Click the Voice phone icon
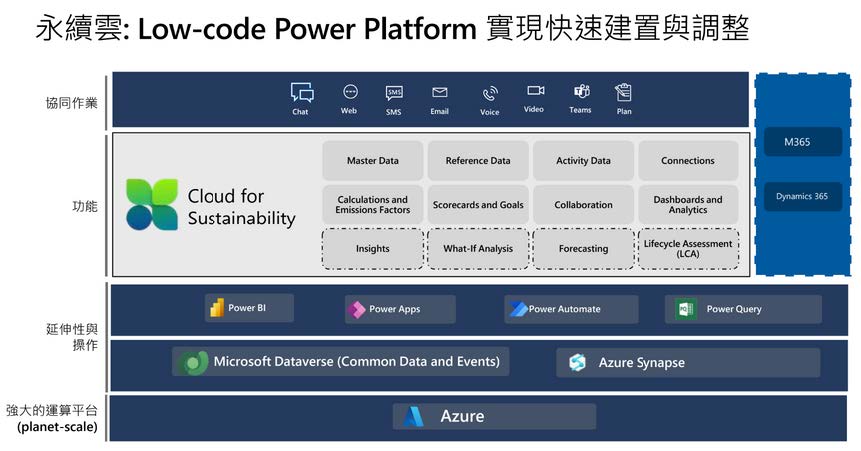Image resolution: width=861 pixels, height=451 pixels. tap(490, 93)
